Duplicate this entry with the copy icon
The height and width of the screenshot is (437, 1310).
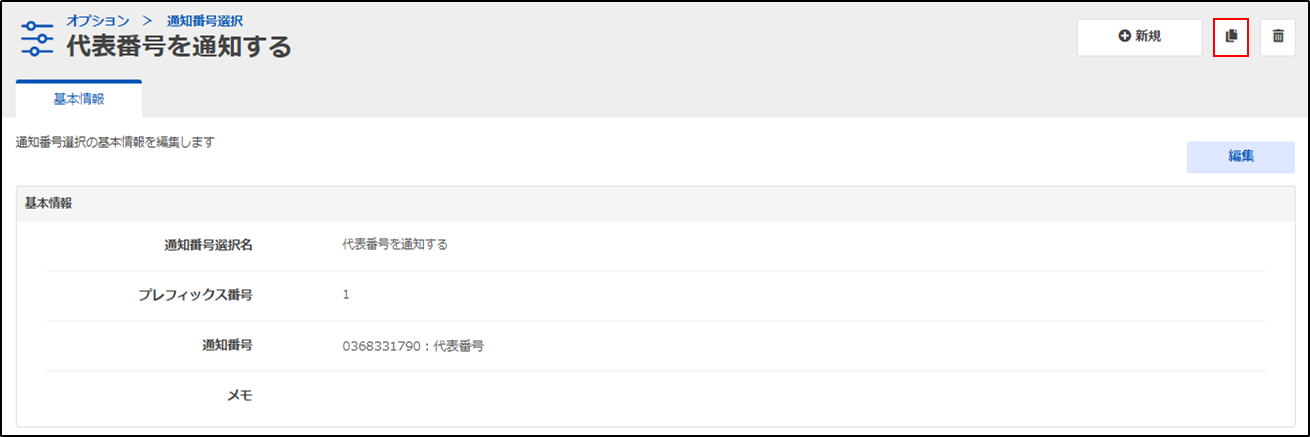(x=1231, y=36)
